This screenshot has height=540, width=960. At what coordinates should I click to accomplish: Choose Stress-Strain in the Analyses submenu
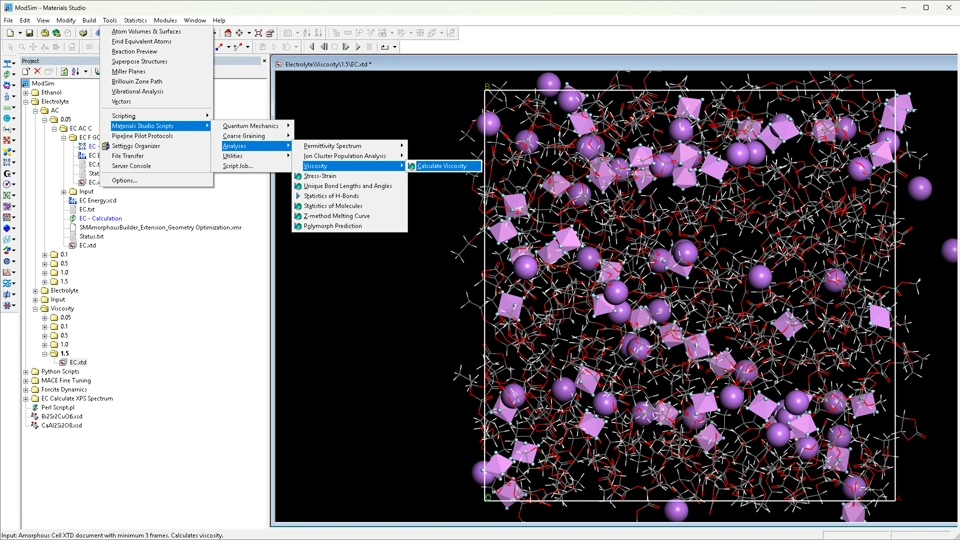pos(320,176)
